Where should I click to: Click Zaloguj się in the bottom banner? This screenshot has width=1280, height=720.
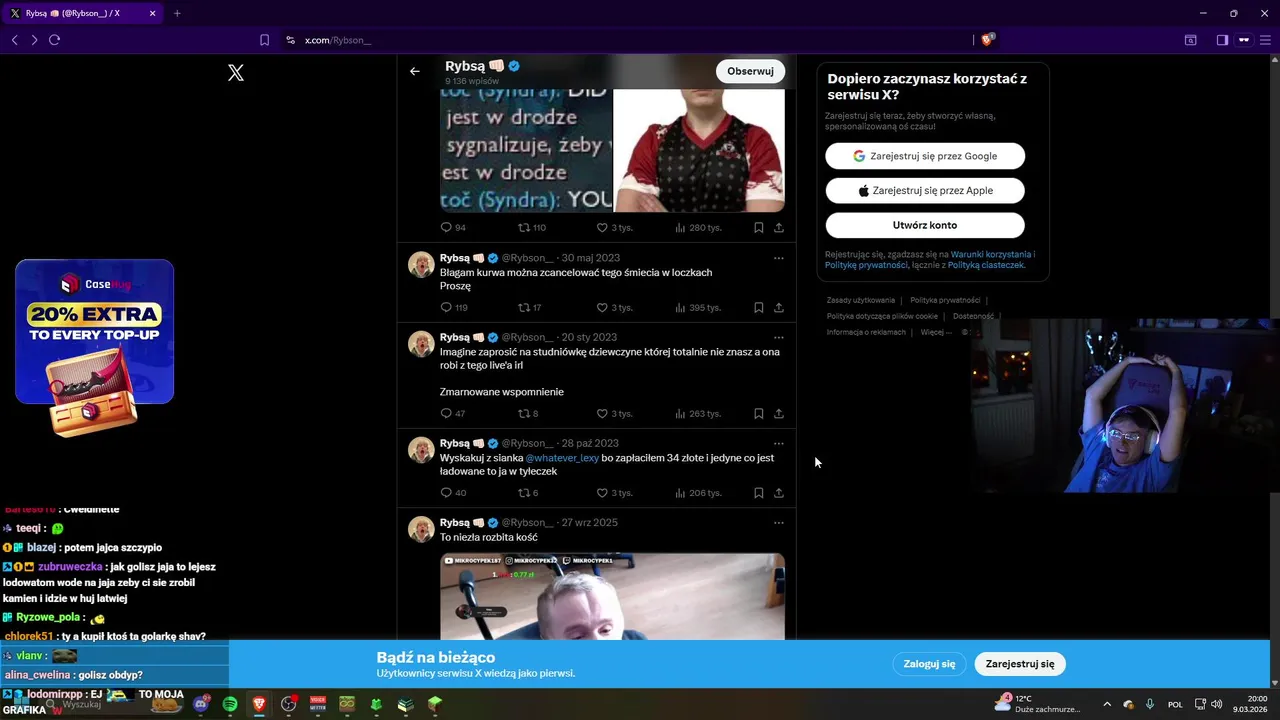tap(929, 664)
